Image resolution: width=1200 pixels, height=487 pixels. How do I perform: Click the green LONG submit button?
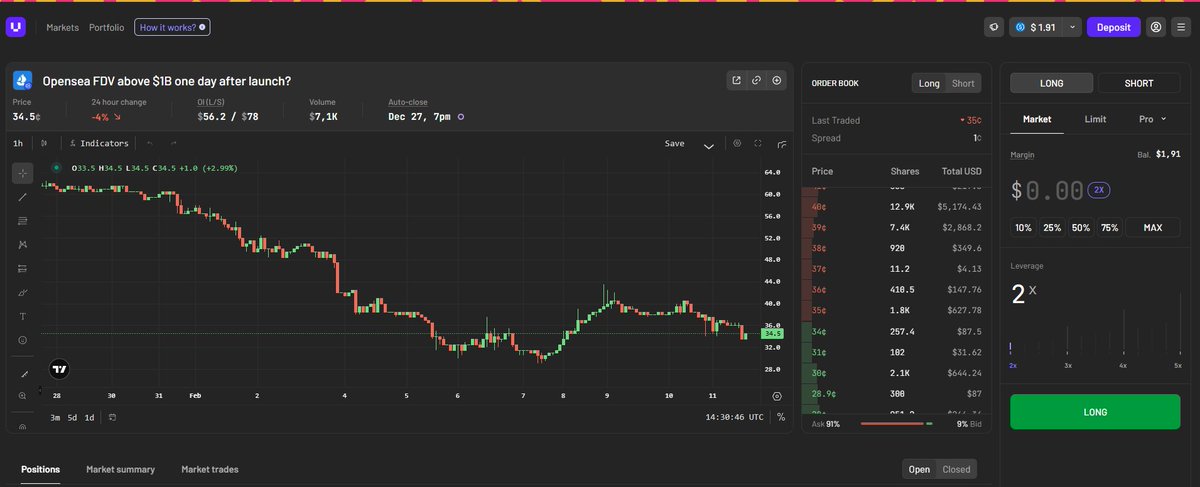click(1095, 412)
